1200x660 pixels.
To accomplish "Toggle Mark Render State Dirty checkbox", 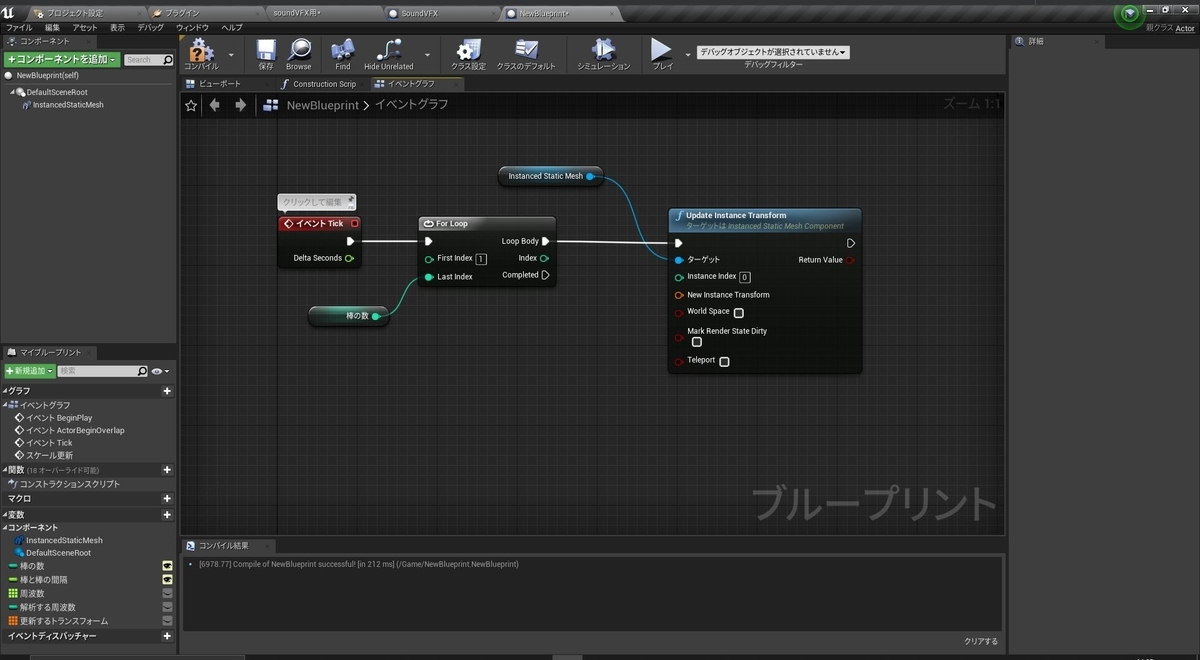I will click(x=696, y=342).
